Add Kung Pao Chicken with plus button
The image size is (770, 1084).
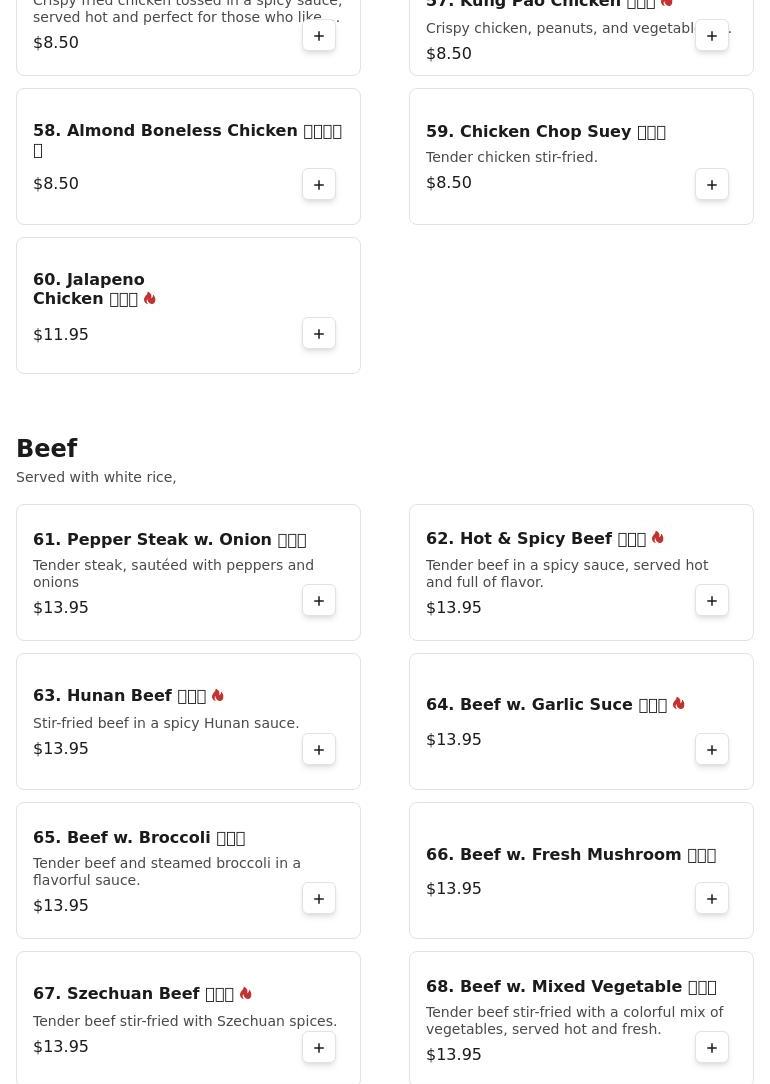point(712,35)
